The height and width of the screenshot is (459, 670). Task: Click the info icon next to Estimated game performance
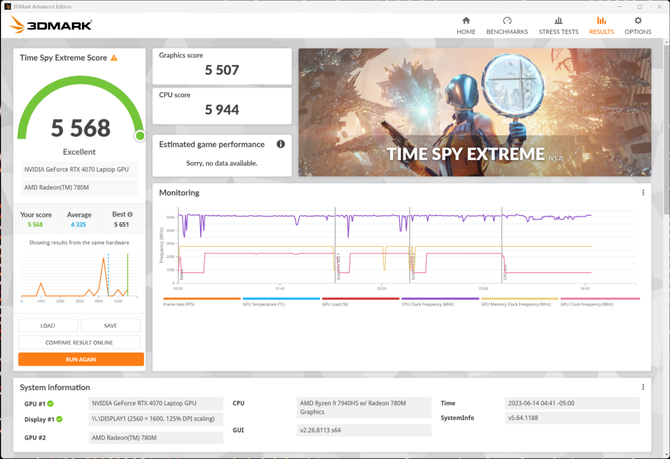(x=281, y=144)
